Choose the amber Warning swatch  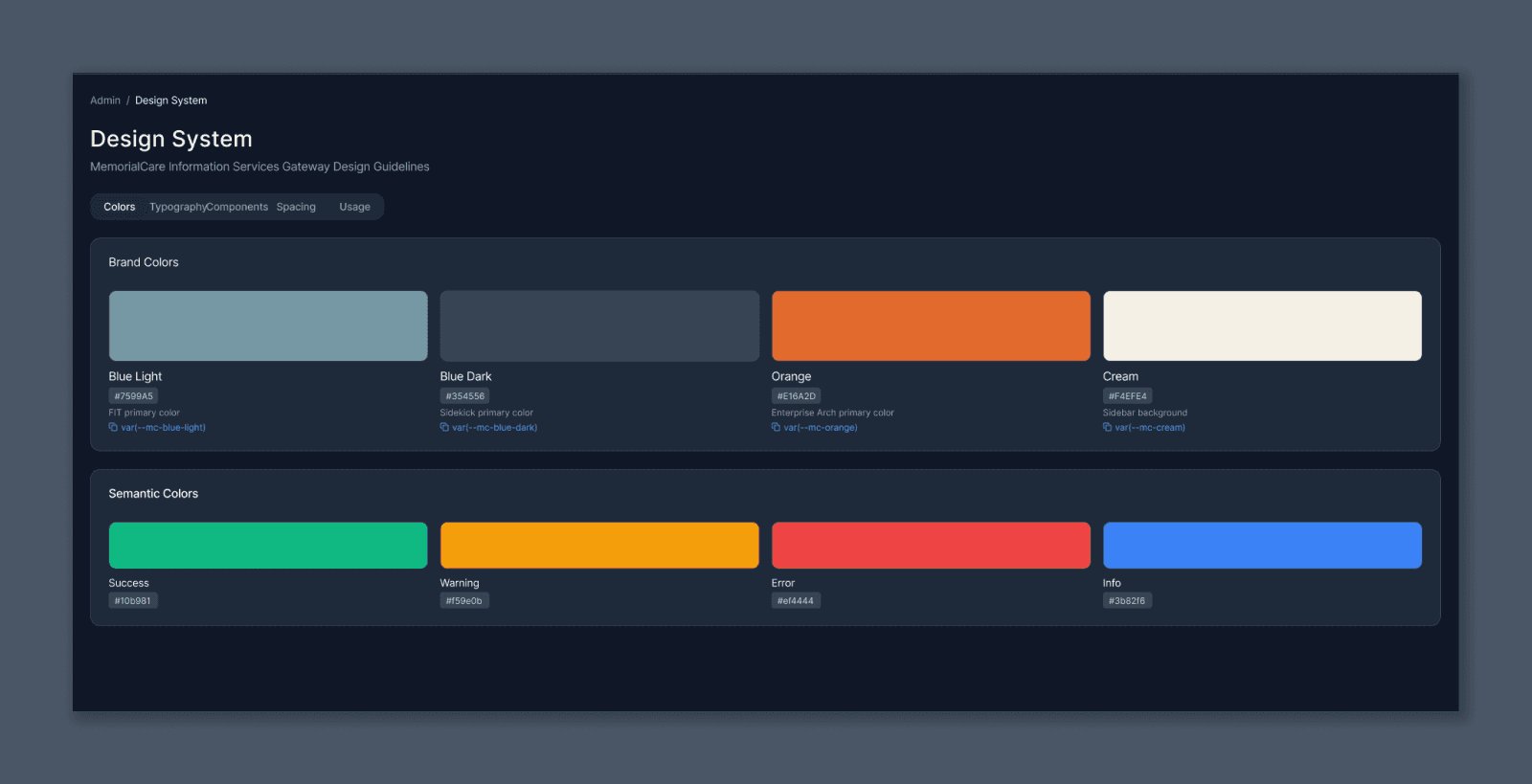coord(599,545)
